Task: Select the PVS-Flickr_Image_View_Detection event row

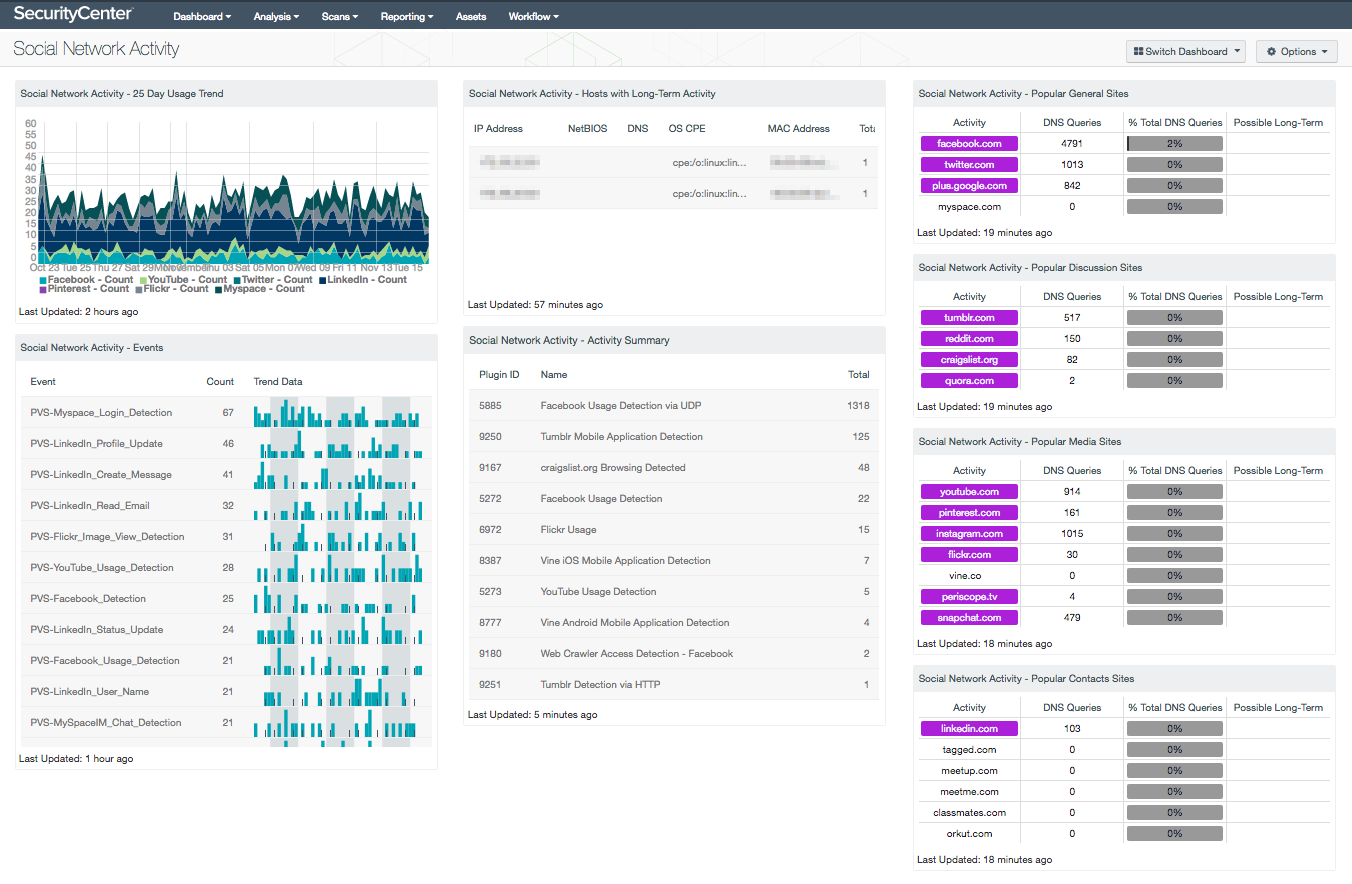Action: tap(226, 537)
